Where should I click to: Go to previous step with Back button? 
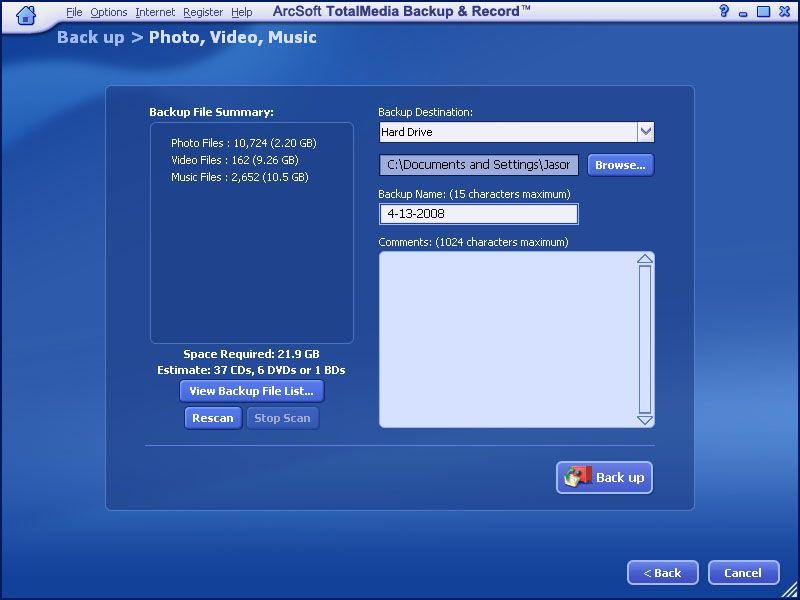[662, 572]
